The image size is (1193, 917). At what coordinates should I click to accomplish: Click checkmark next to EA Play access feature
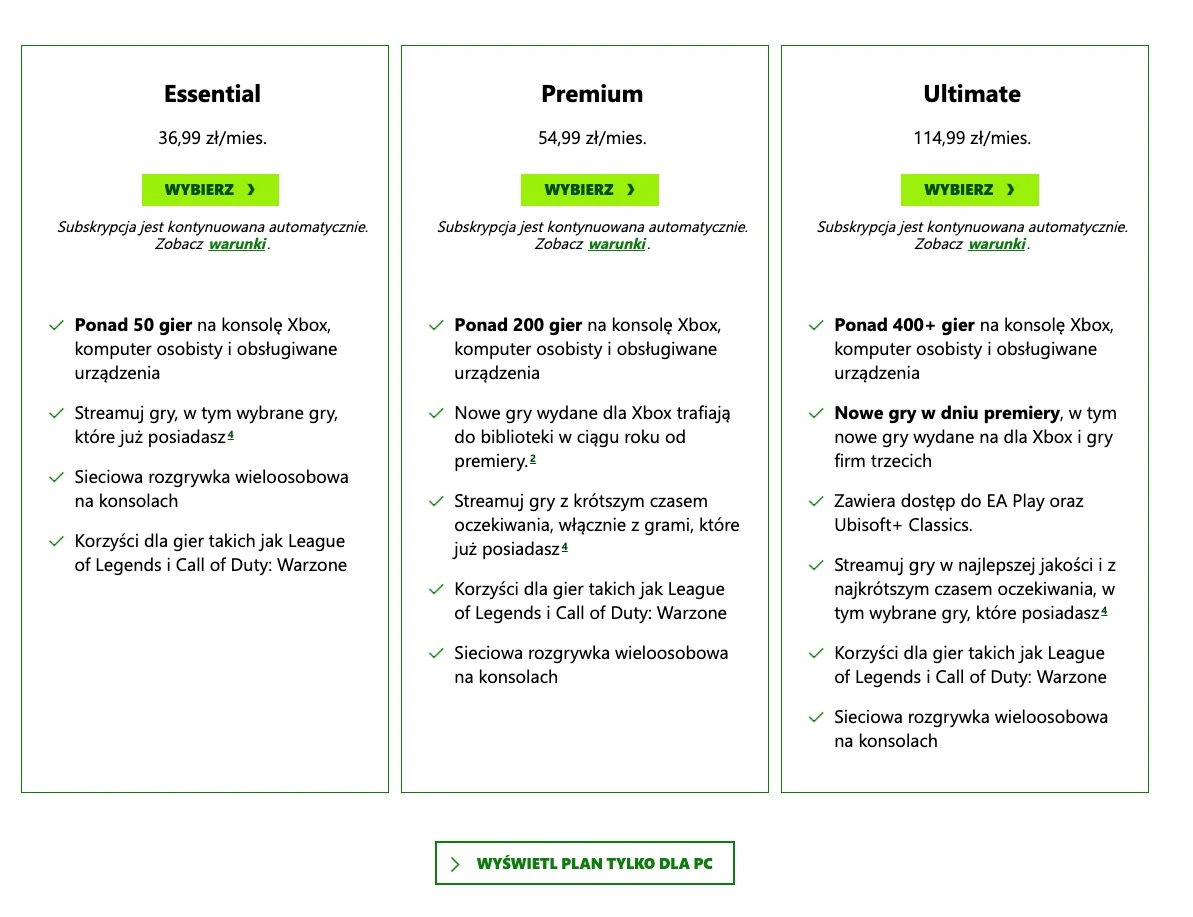click(x=816, y=502)
